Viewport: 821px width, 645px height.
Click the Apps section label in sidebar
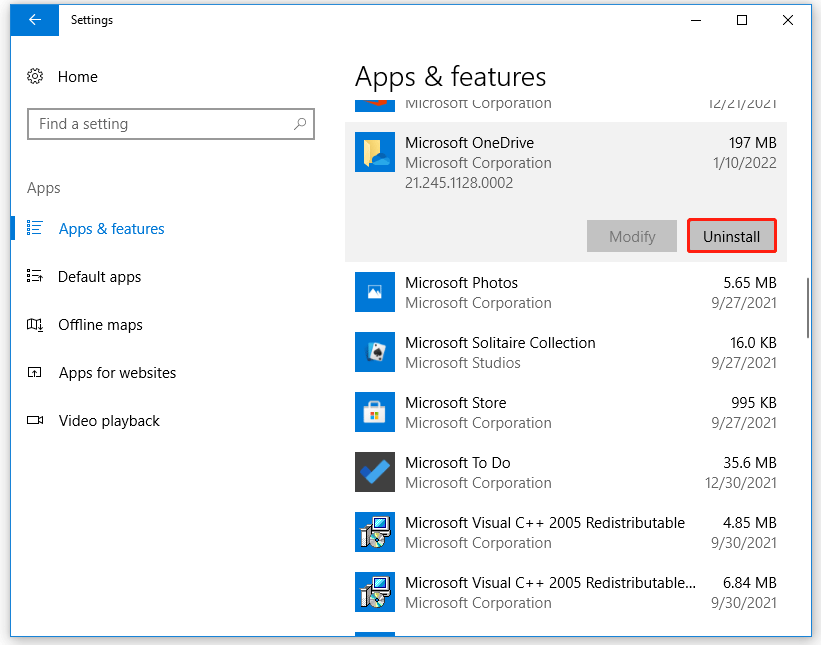43,188
